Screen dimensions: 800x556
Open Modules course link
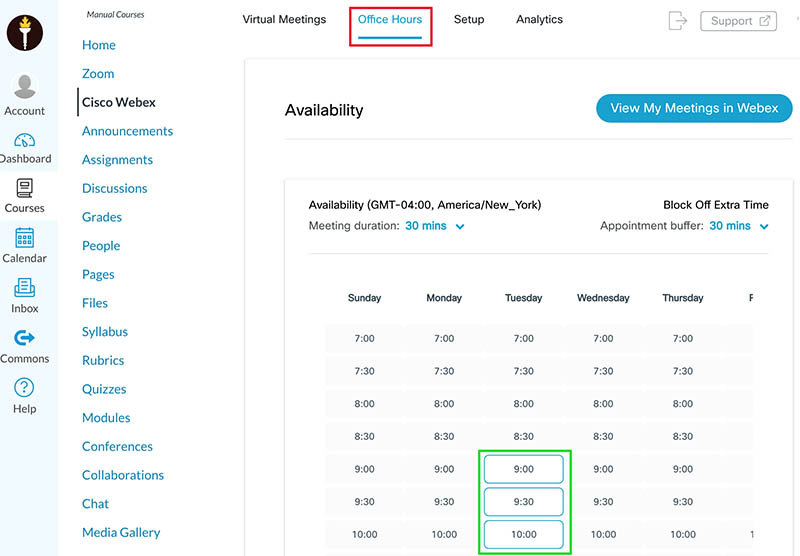(106, 417)
